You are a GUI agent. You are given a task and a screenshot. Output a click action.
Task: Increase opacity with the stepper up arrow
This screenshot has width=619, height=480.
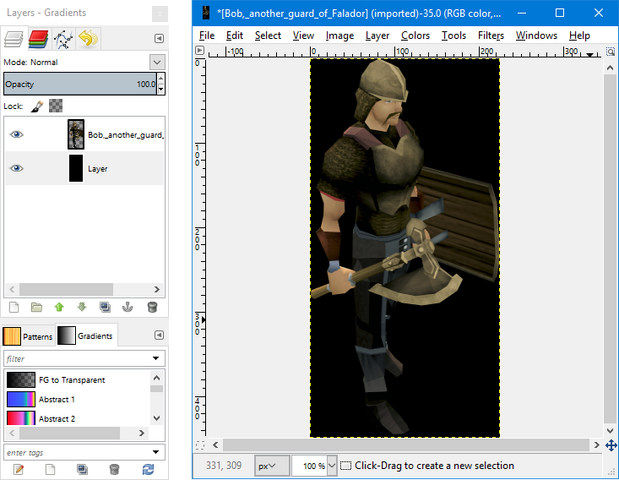point(161,79)
